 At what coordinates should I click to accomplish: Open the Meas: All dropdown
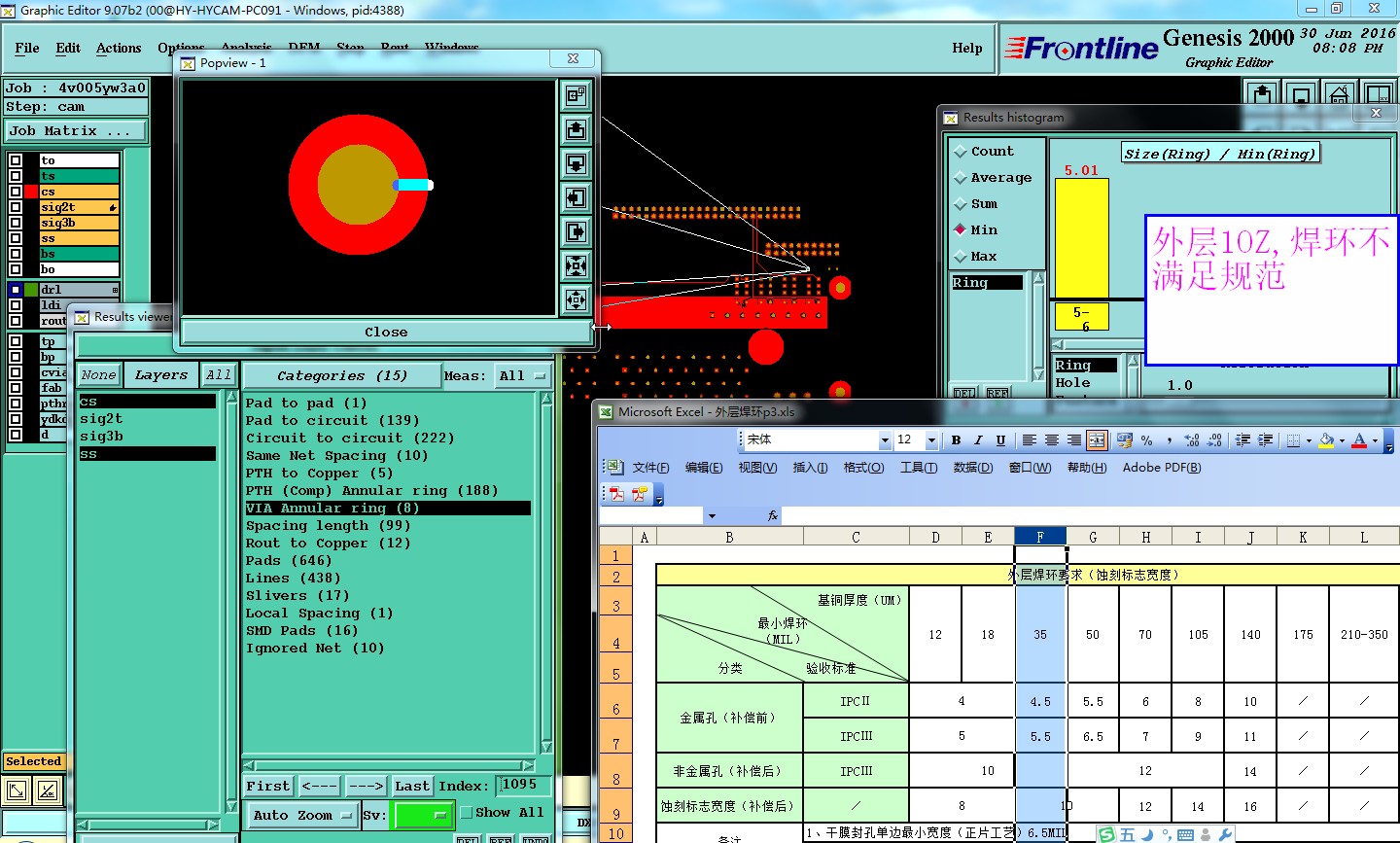click(523, 375)
